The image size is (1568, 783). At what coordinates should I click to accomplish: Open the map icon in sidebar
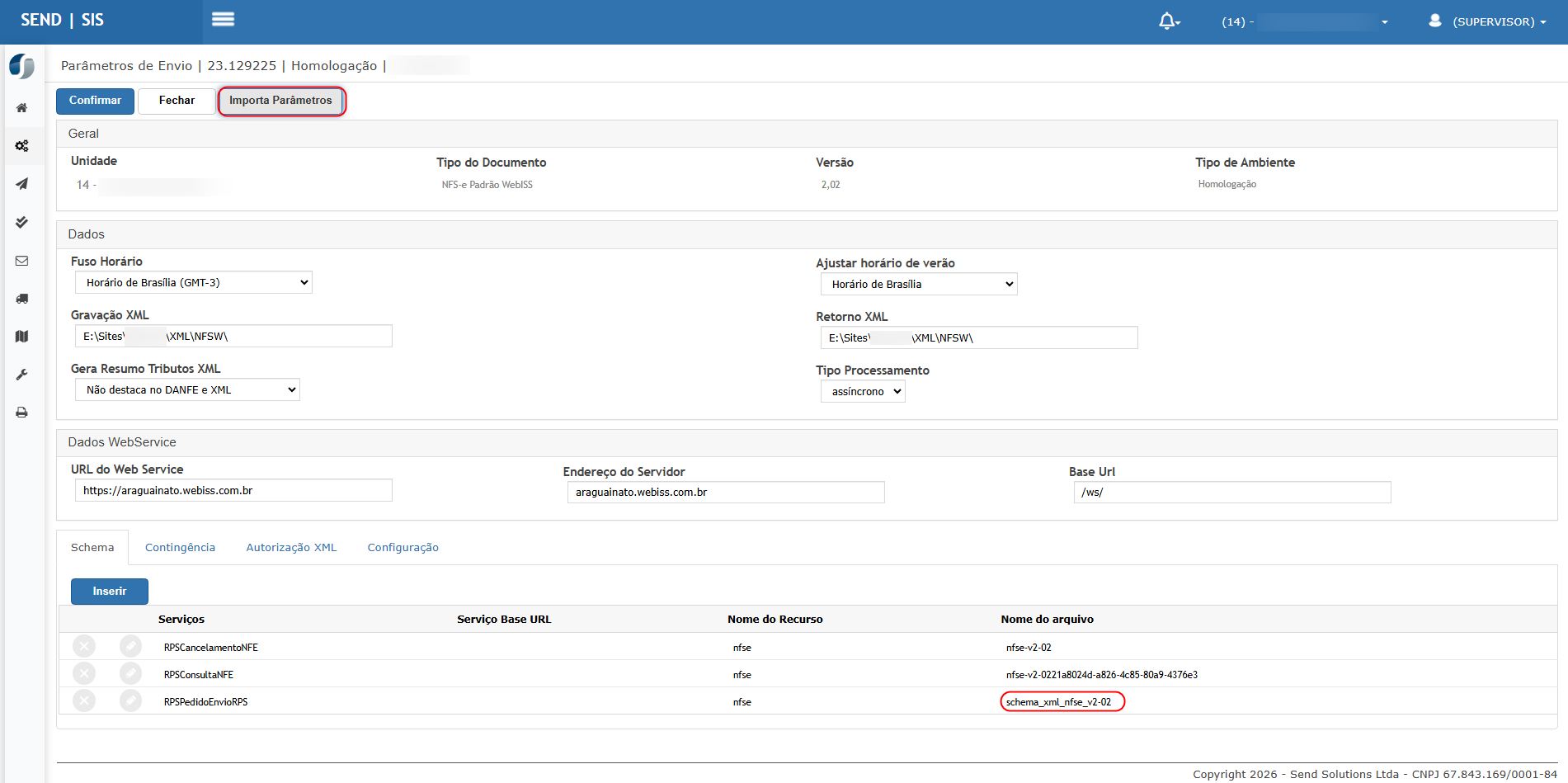tap(22, 337)
